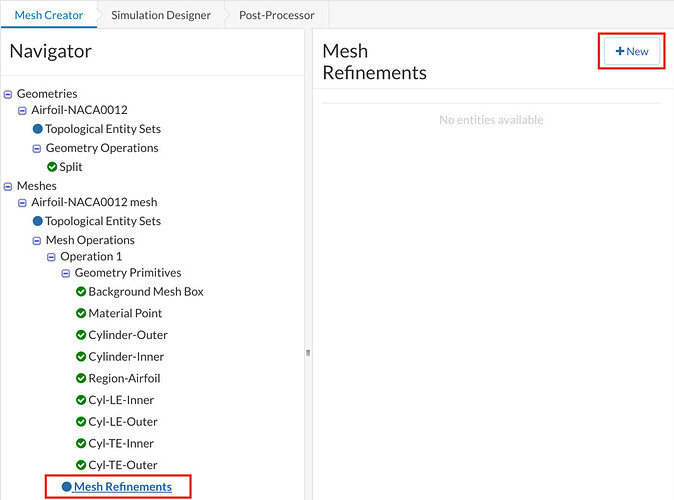This screenshot has width=674, height=500.
Task: Open the Mesh Refinements link
Action: [122, 487]
